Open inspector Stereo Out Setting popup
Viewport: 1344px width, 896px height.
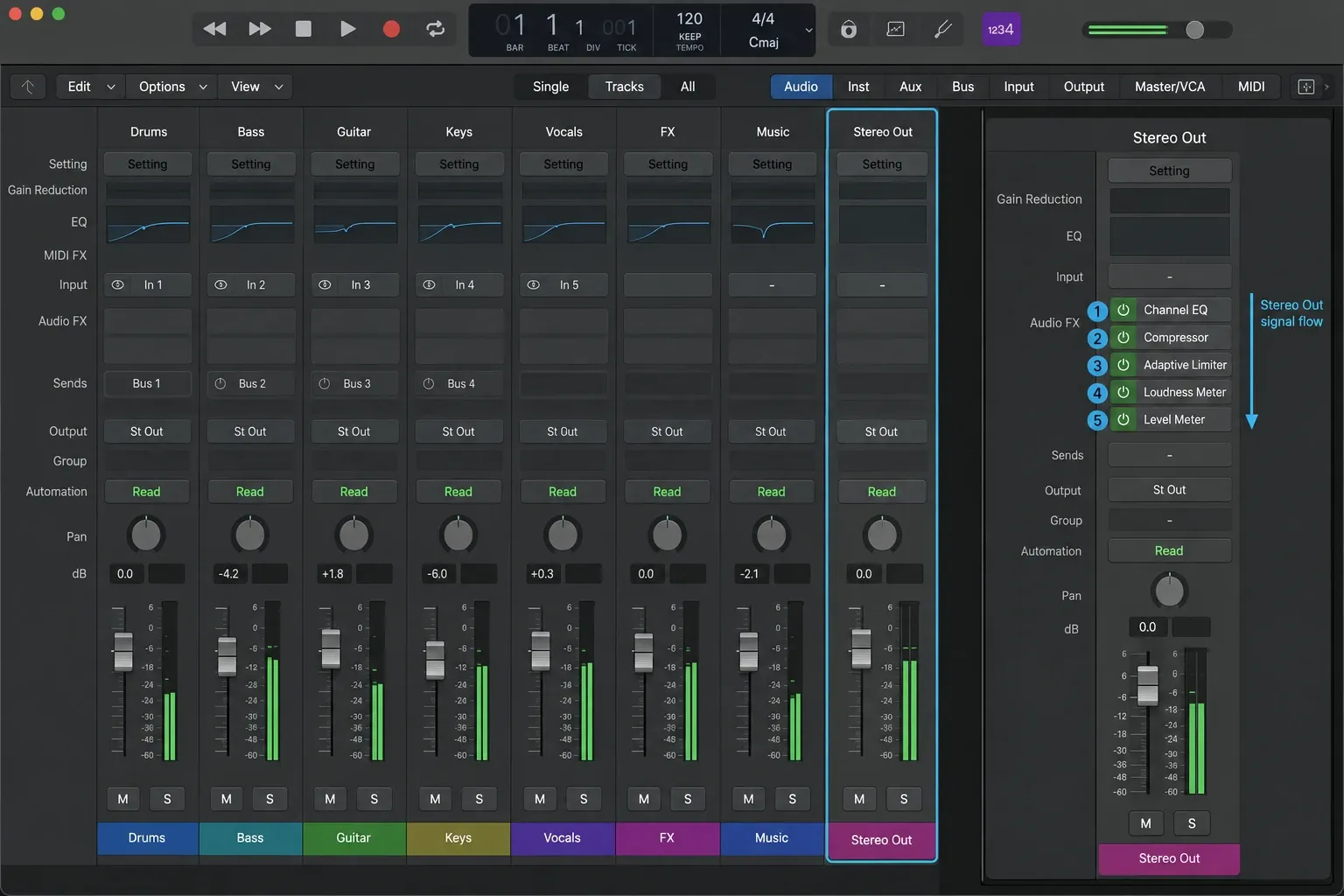click(1169, 171)
